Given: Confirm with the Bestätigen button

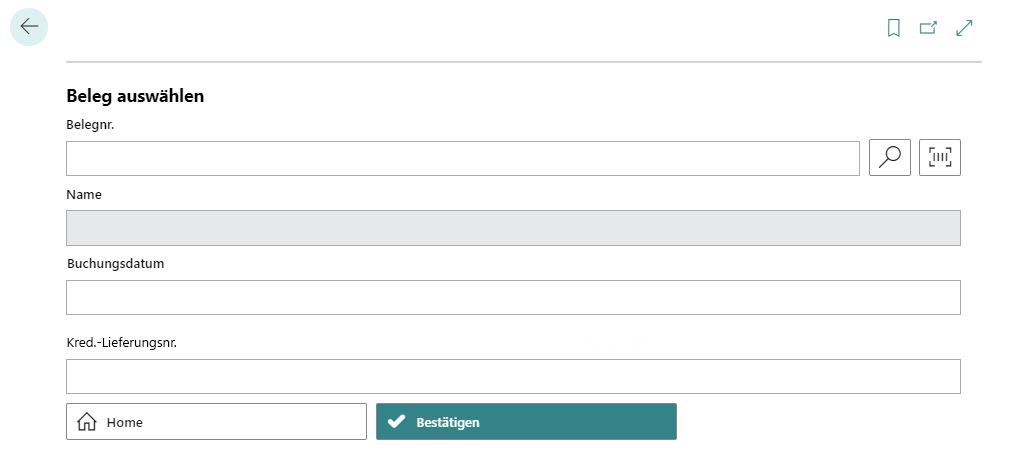Looking at the screenshot, I should point(526,422).
